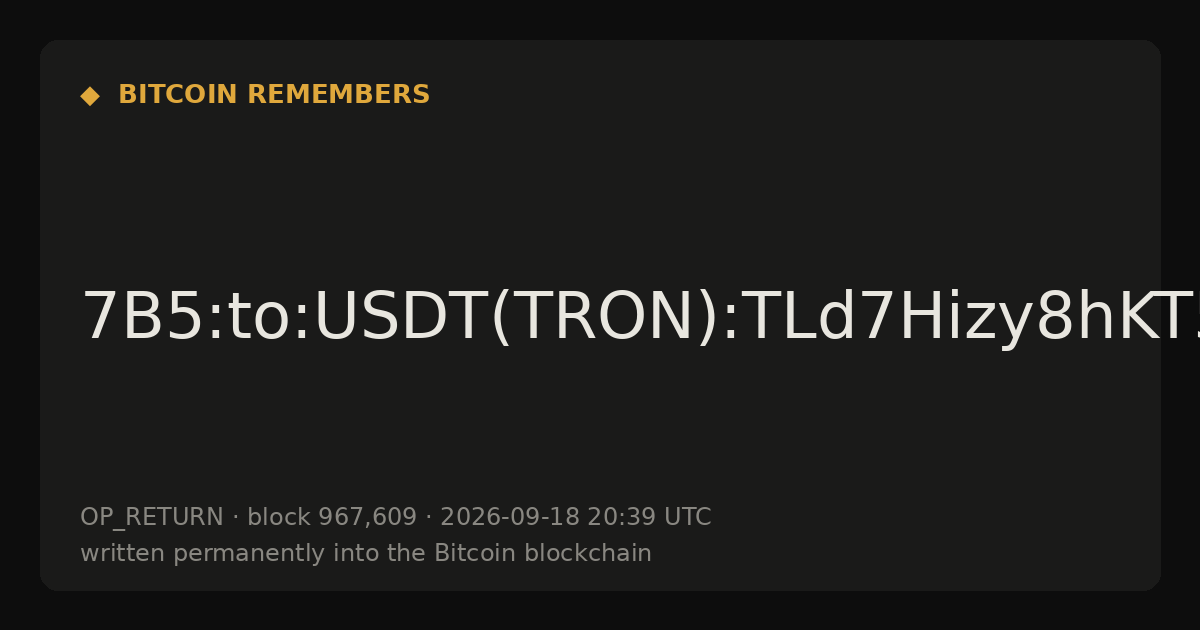Click the orange diamond icon
The height and width of the screenshot is (630, 1200).
coord(89,96)
